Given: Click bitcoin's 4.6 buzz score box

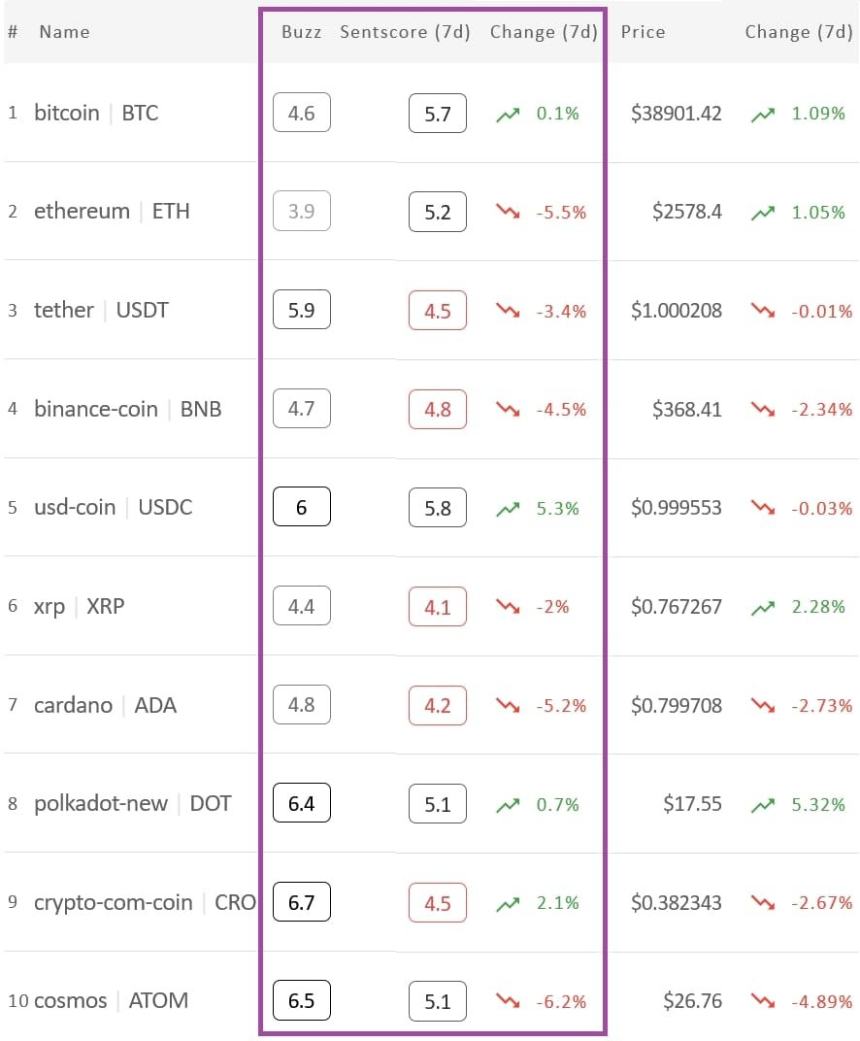Looking at the screenshot, I should (301, 114).
